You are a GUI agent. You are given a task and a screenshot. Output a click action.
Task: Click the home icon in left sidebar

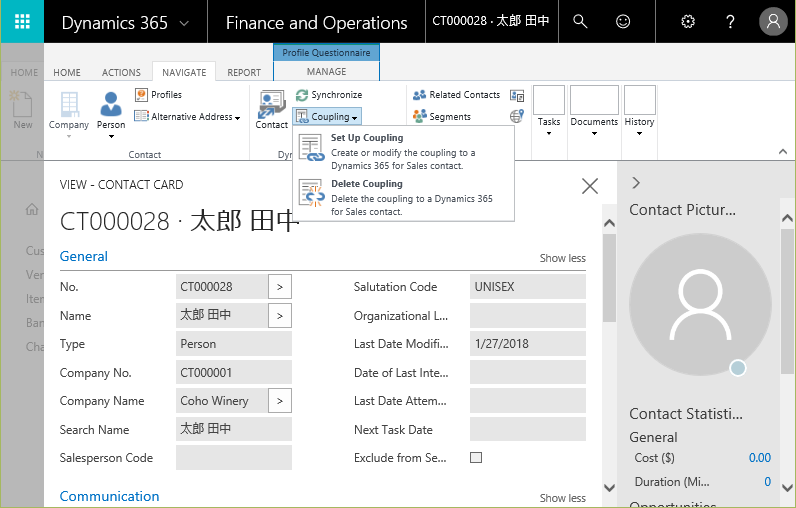coord(32,209)
